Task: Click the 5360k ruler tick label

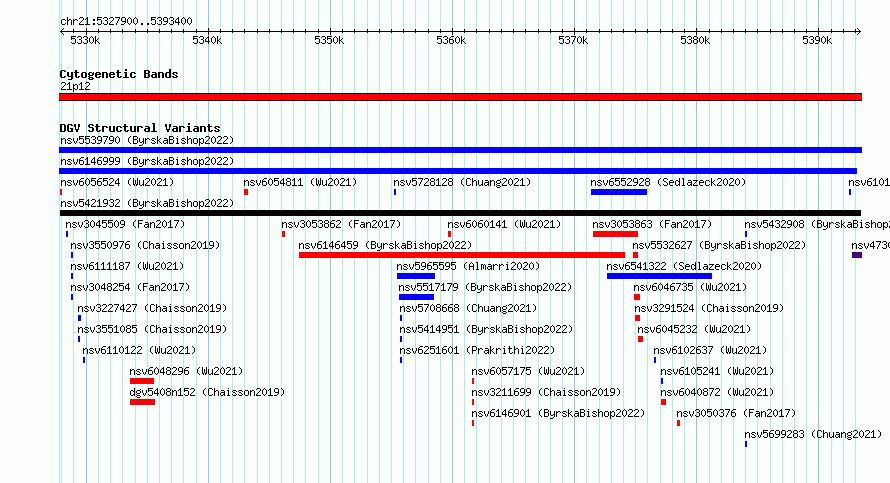Action: click(451, 40)
